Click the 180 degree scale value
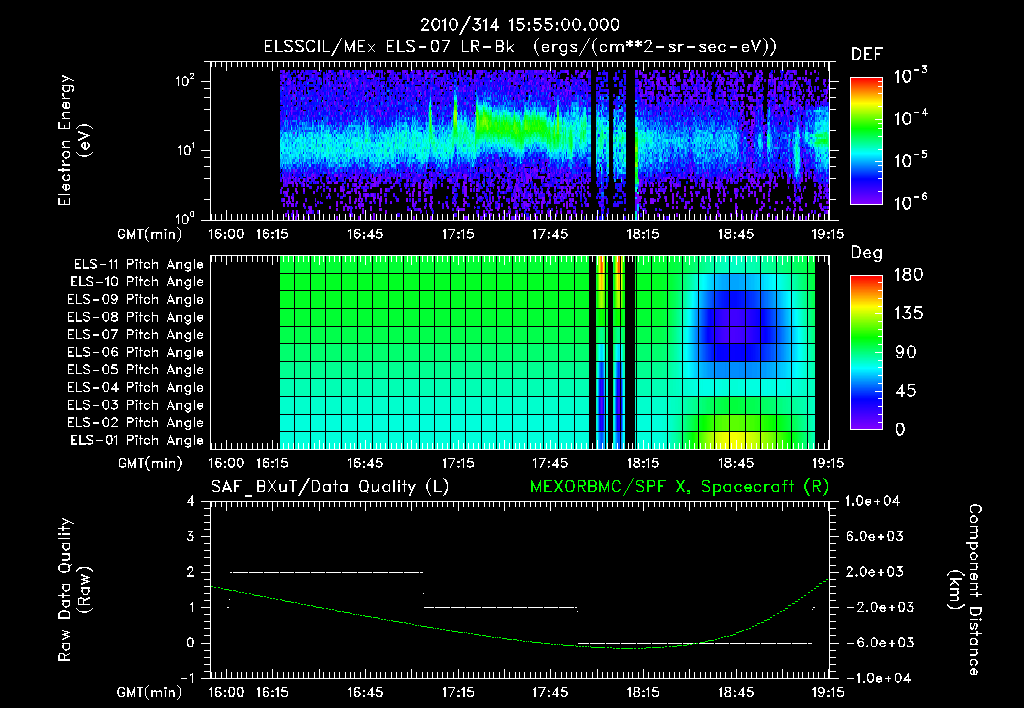 (x=908, y=274)
